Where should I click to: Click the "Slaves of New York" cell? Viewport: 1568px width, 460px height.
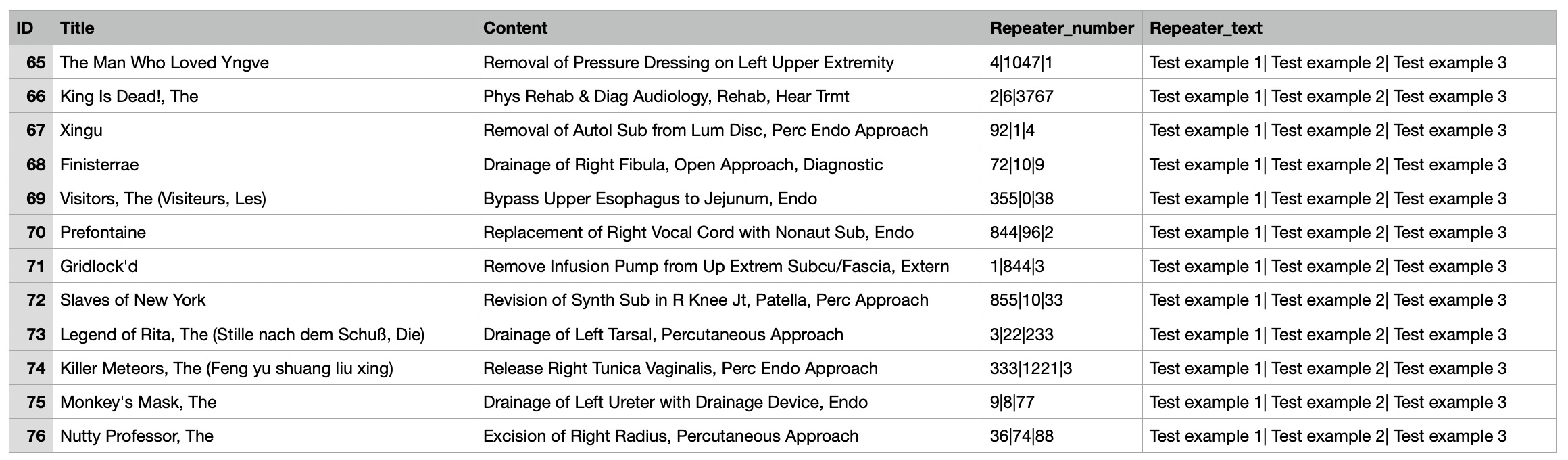coord(132,300)
